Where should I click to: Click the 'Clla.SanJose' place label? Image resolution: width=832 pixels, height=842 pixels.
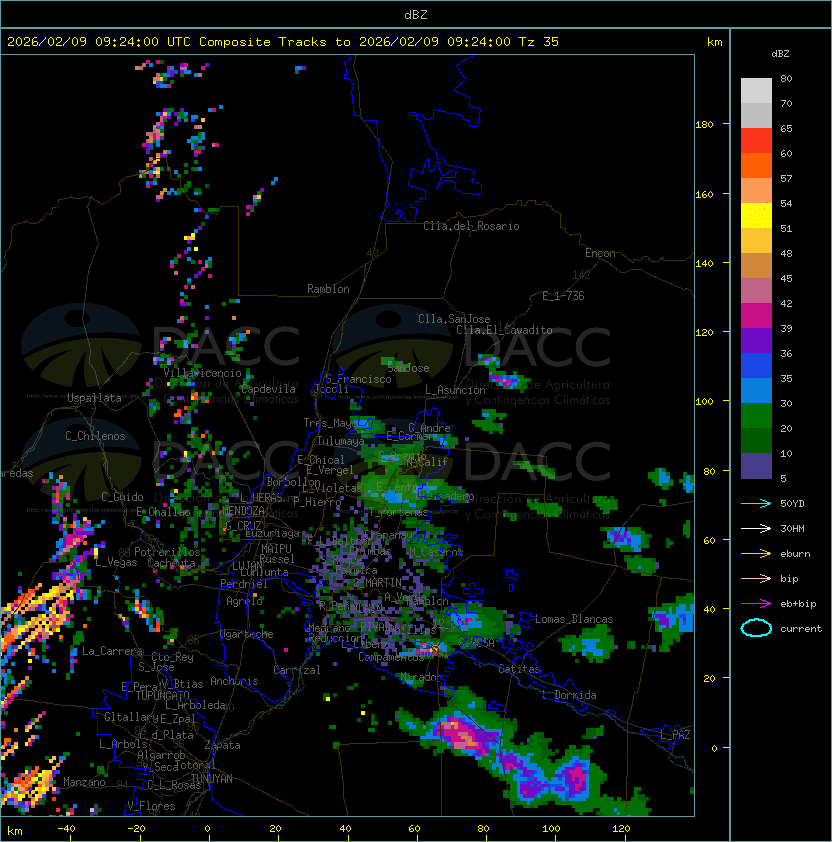point(454,319)
